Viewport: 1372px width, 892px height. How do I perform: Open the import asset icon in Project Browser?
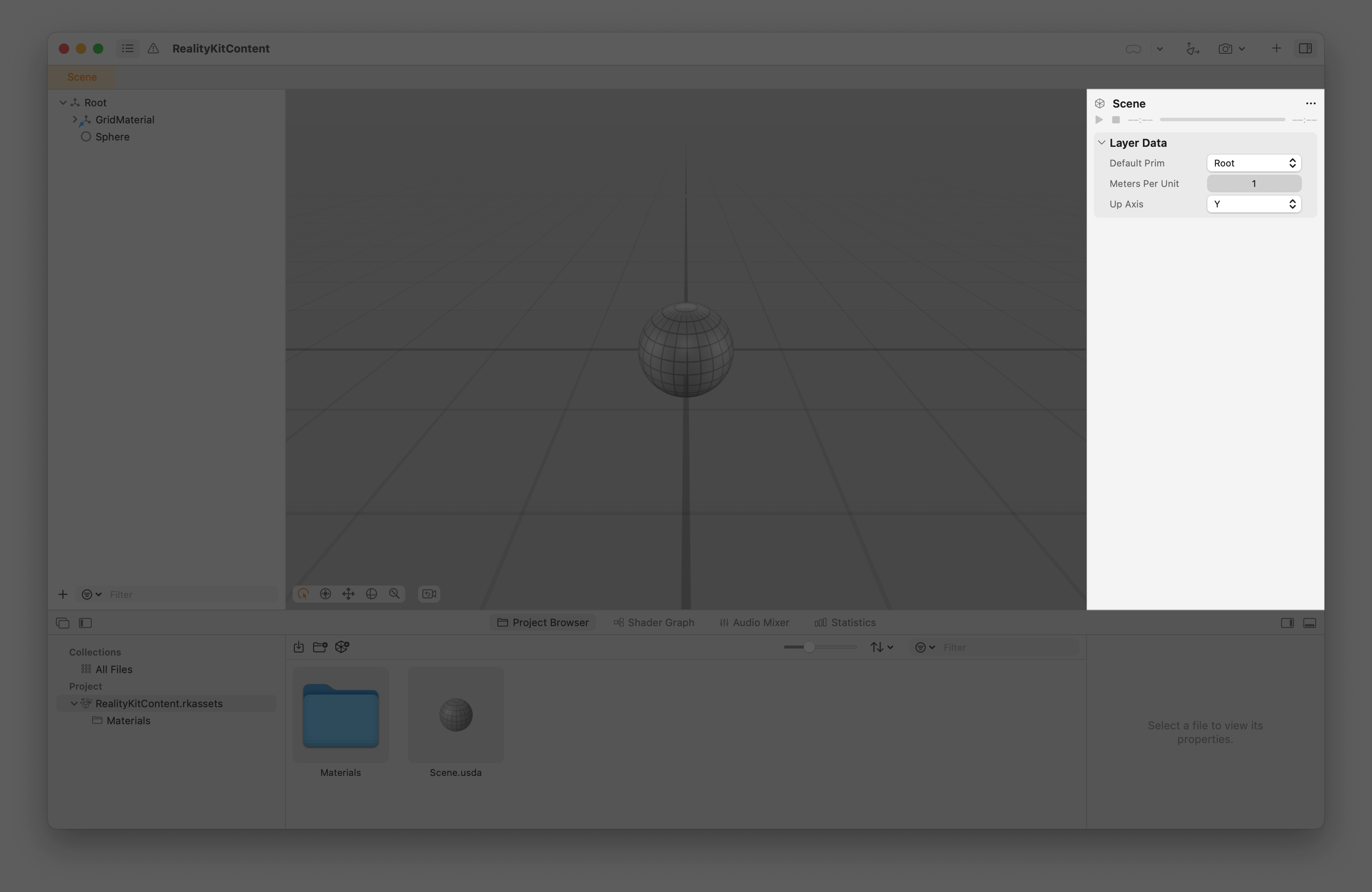click(299, 647)
